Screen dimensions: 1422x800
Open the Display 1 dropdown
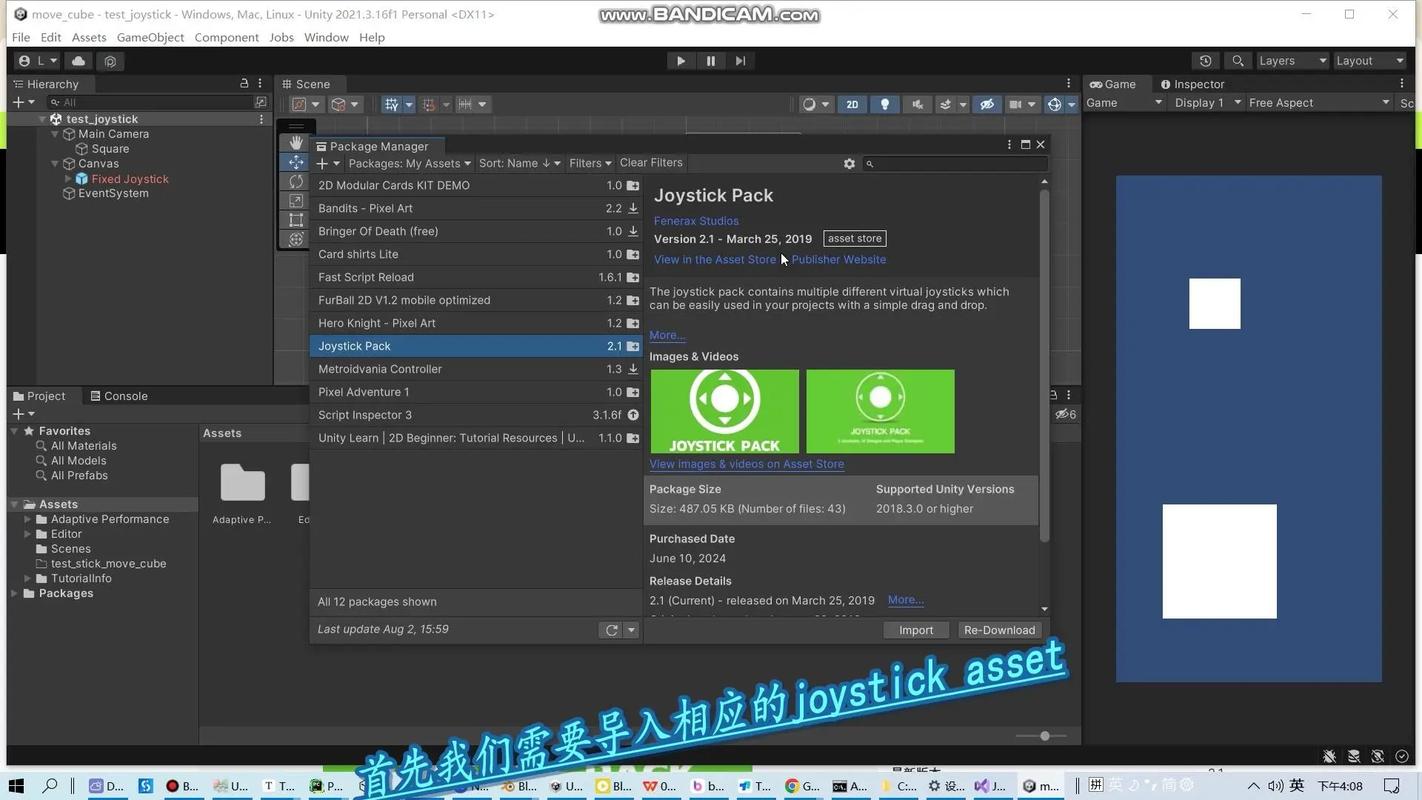[1208, 103]
